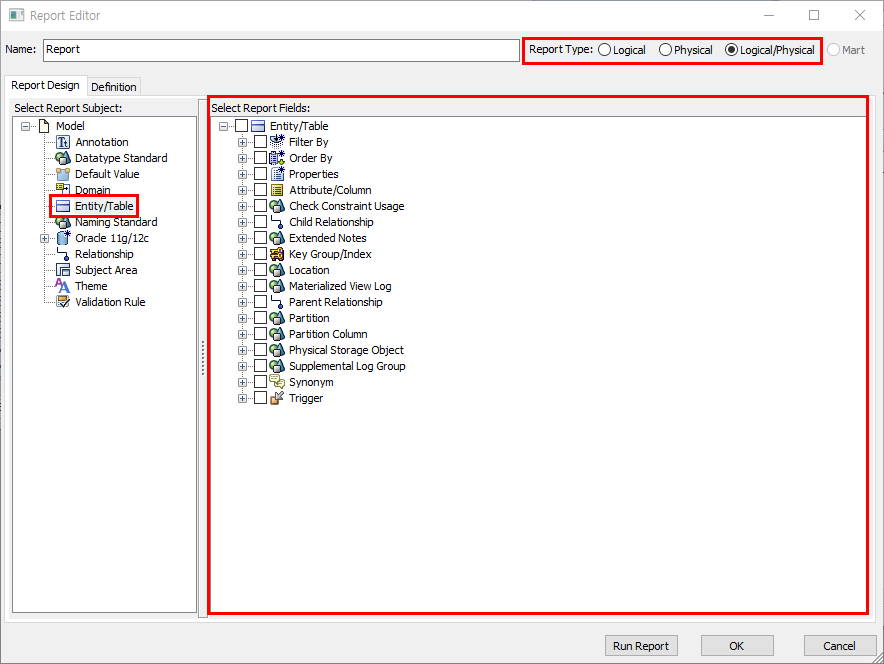884x664 pixels.
Task: Select Naming Standard in the subject tree
Action: pyautogui.click(x=116, y=222)
